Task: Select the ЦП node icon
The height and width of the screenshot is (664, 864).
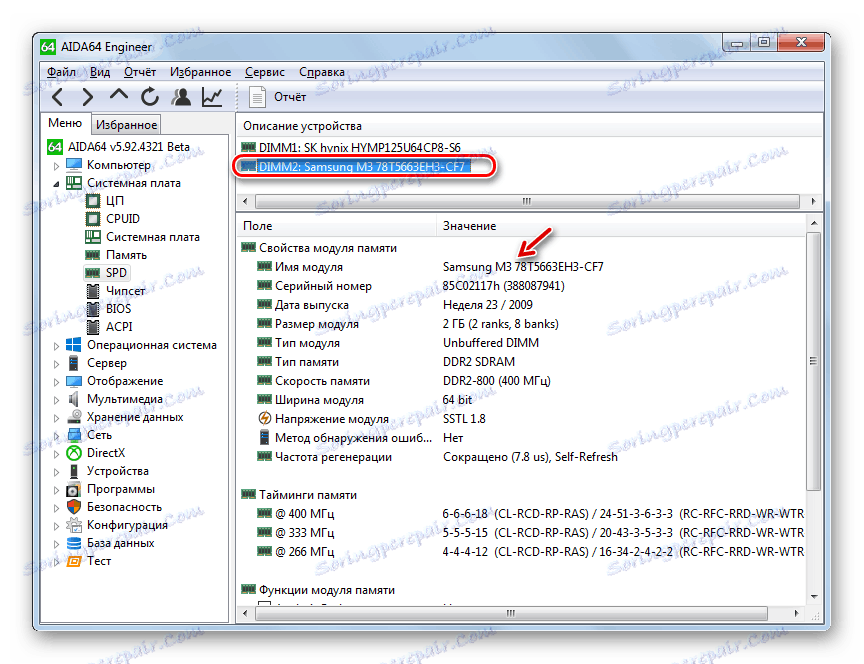Action: click(x=93, y=201)
